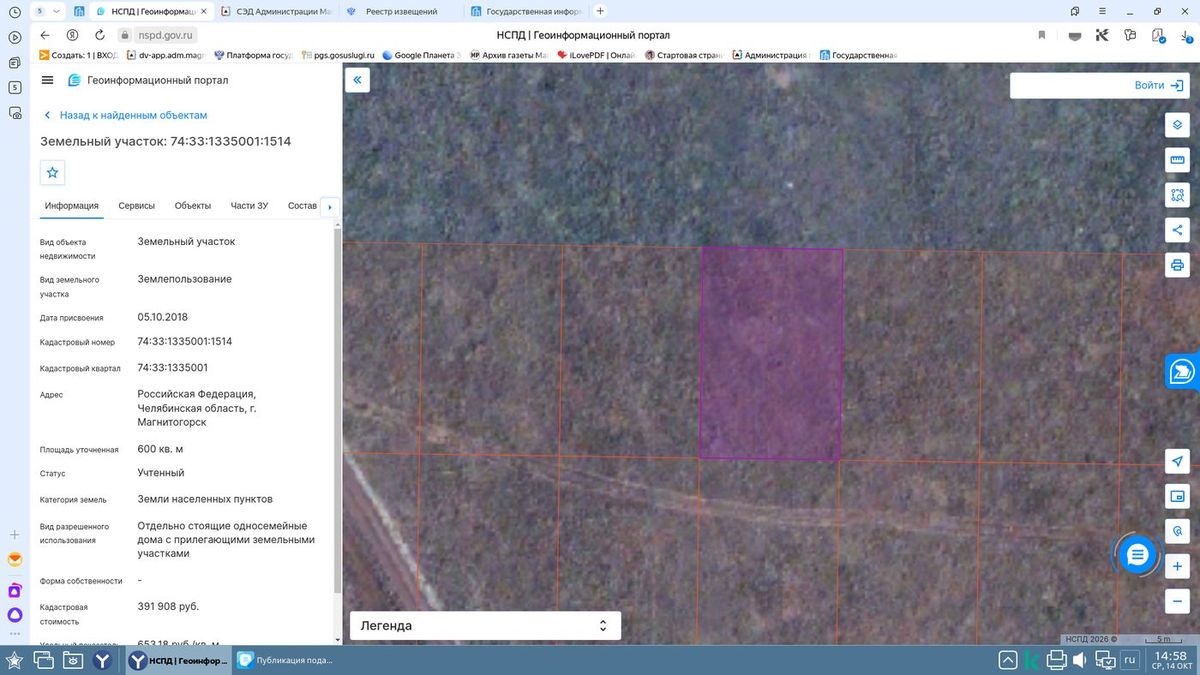Open the blue chat assistant bubble

pos(1137,555)
